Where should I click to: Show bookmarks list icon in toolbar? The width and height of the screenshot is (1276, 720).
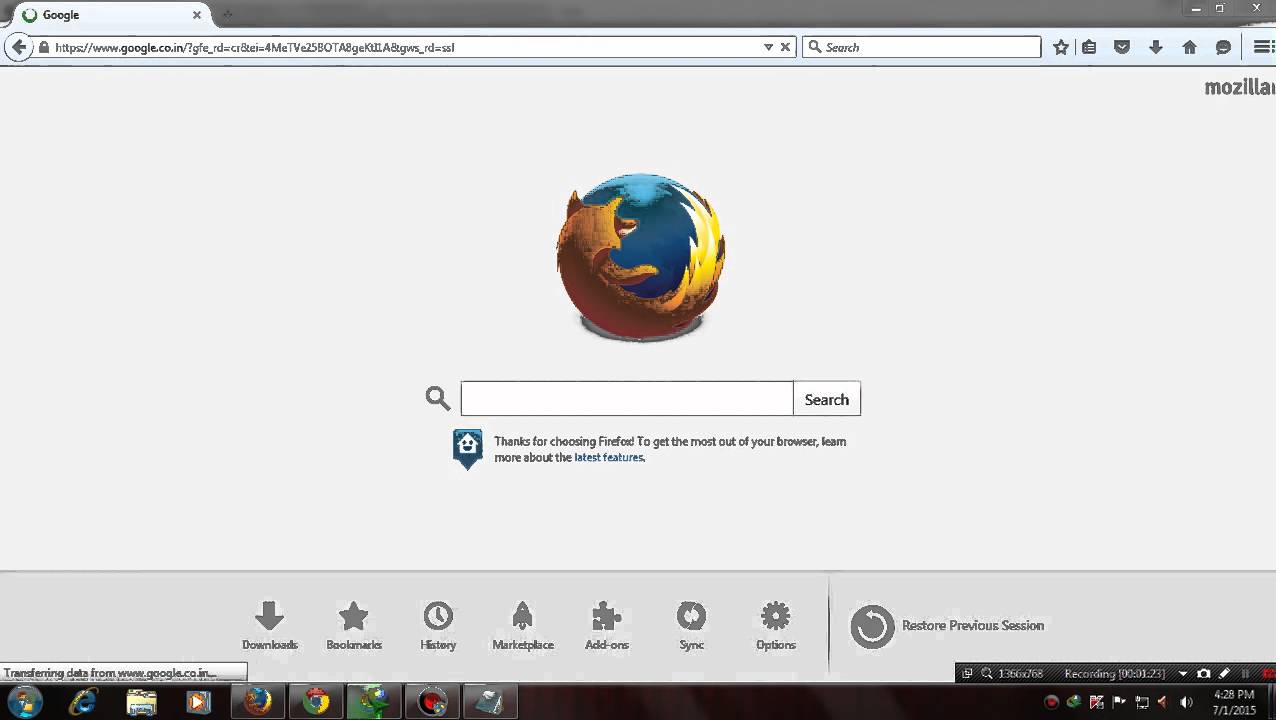pos(1089,47)
